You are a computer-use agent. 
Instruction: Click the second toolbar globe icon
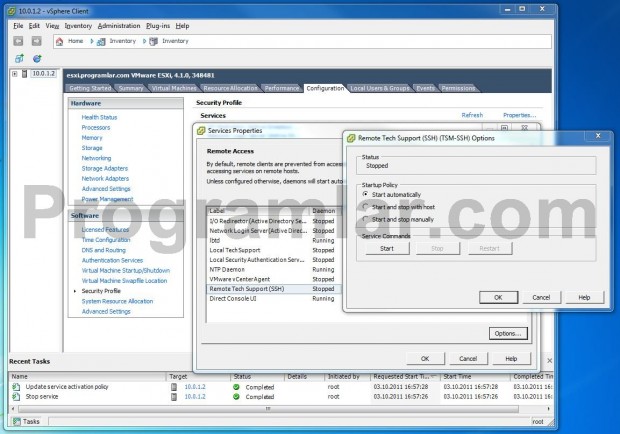[37, 59]
